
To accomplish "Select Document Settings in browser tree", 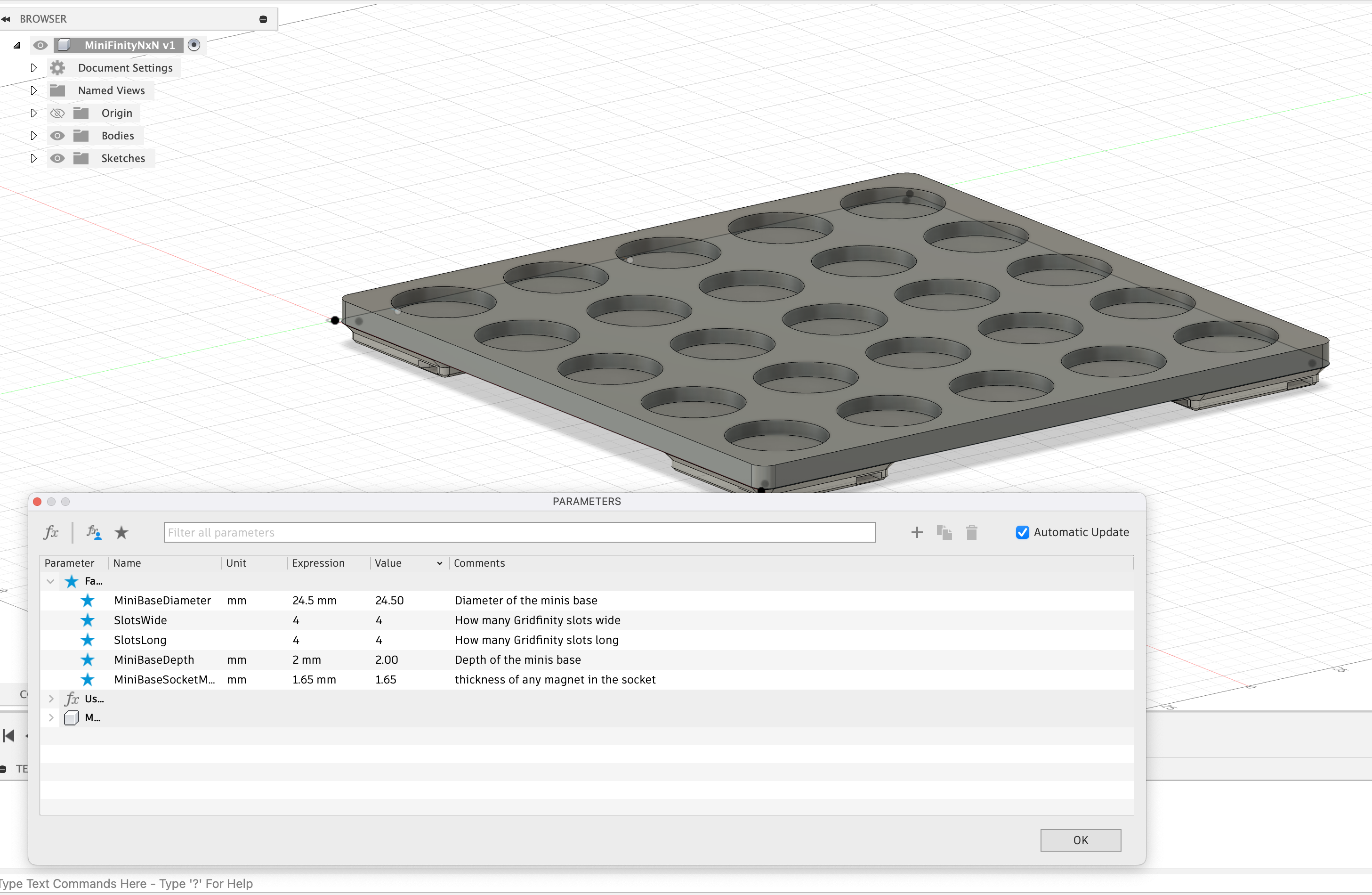I will [125, 67].
